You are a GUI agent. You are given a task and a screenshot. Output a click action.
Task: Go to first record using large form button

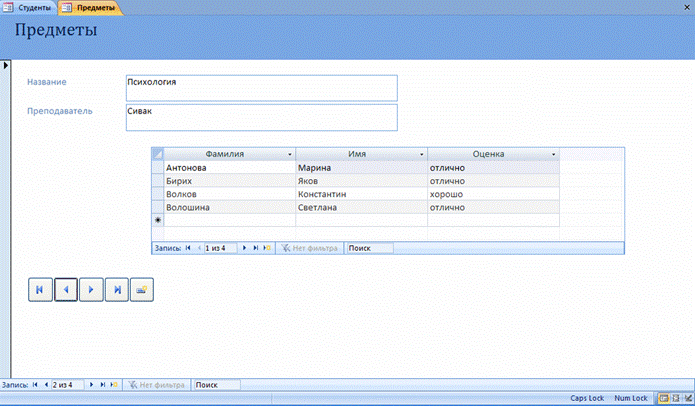40,290
